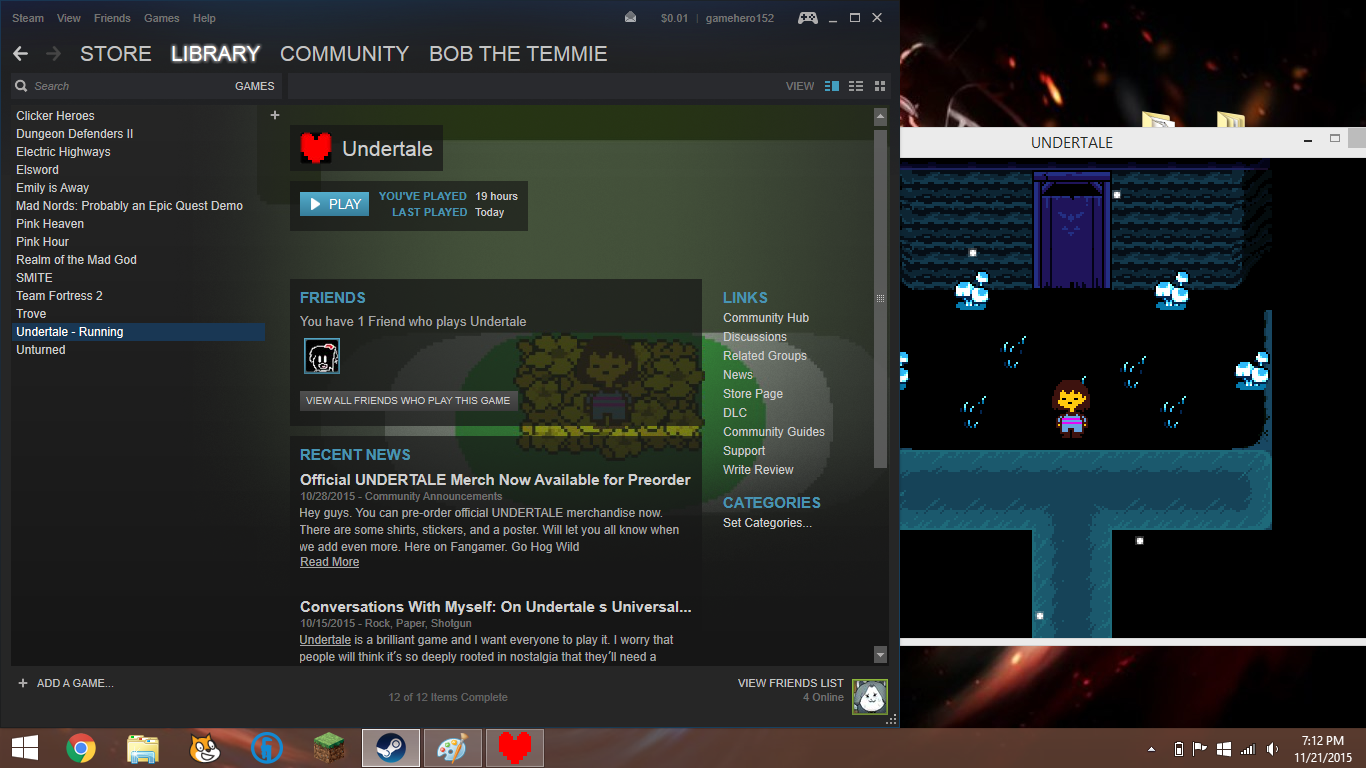This screenshot has height=768, width=1366.
Task: Open Paint from the taskbar
Action: click(453, 747)
